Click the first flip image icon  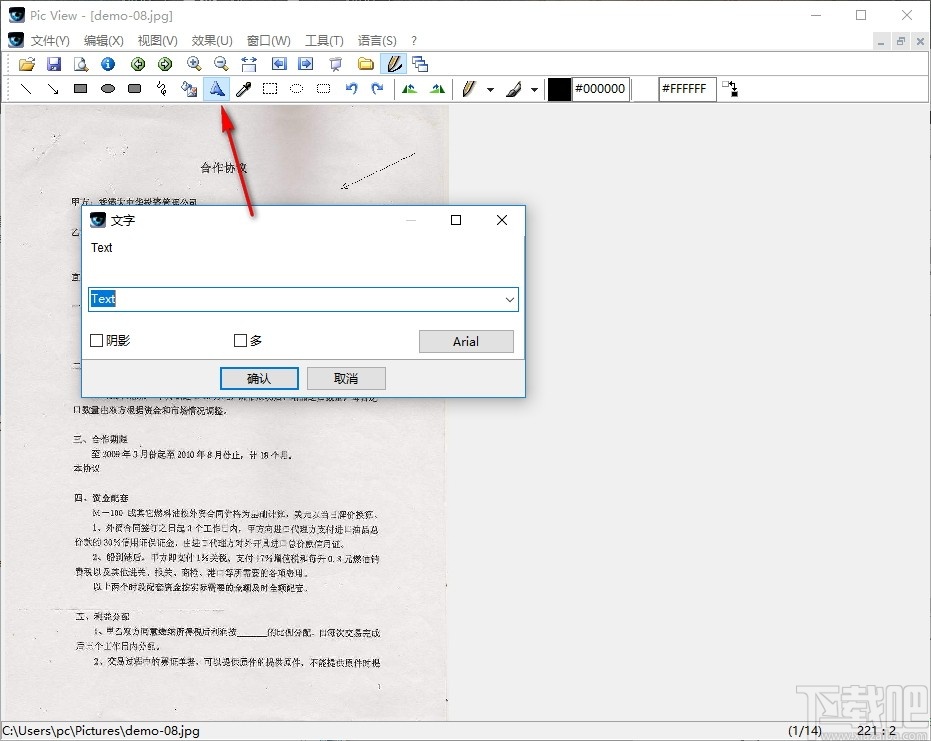[x=409, y=89]
